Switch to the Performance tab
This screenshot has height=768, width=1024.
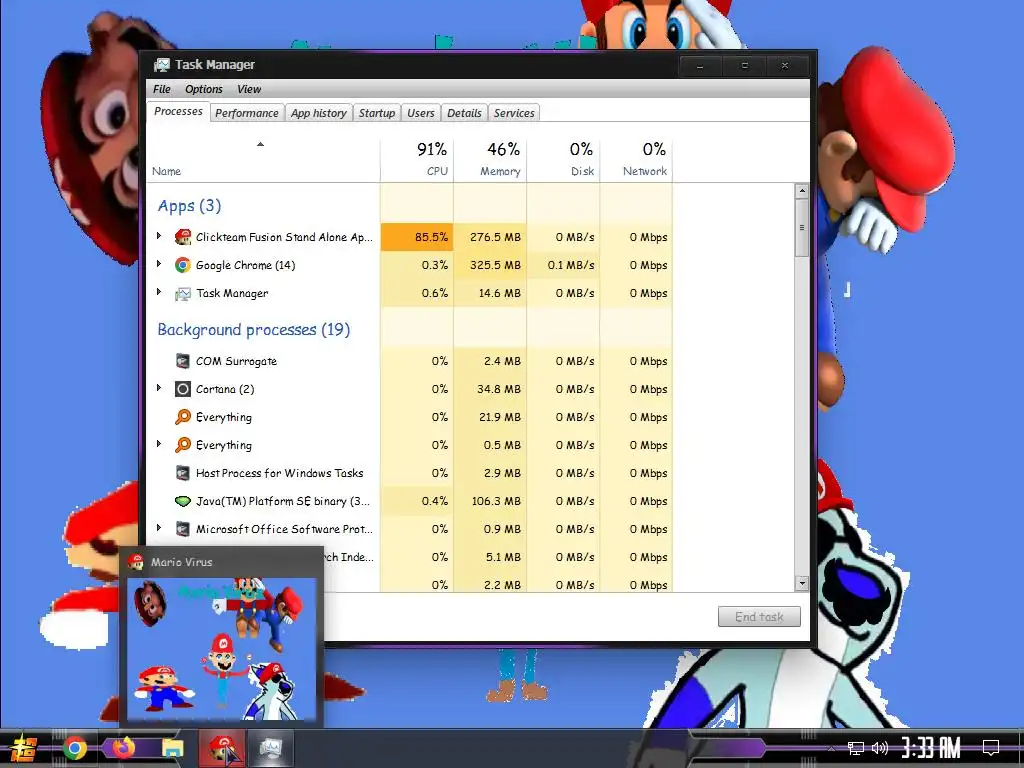pos(247,113)
